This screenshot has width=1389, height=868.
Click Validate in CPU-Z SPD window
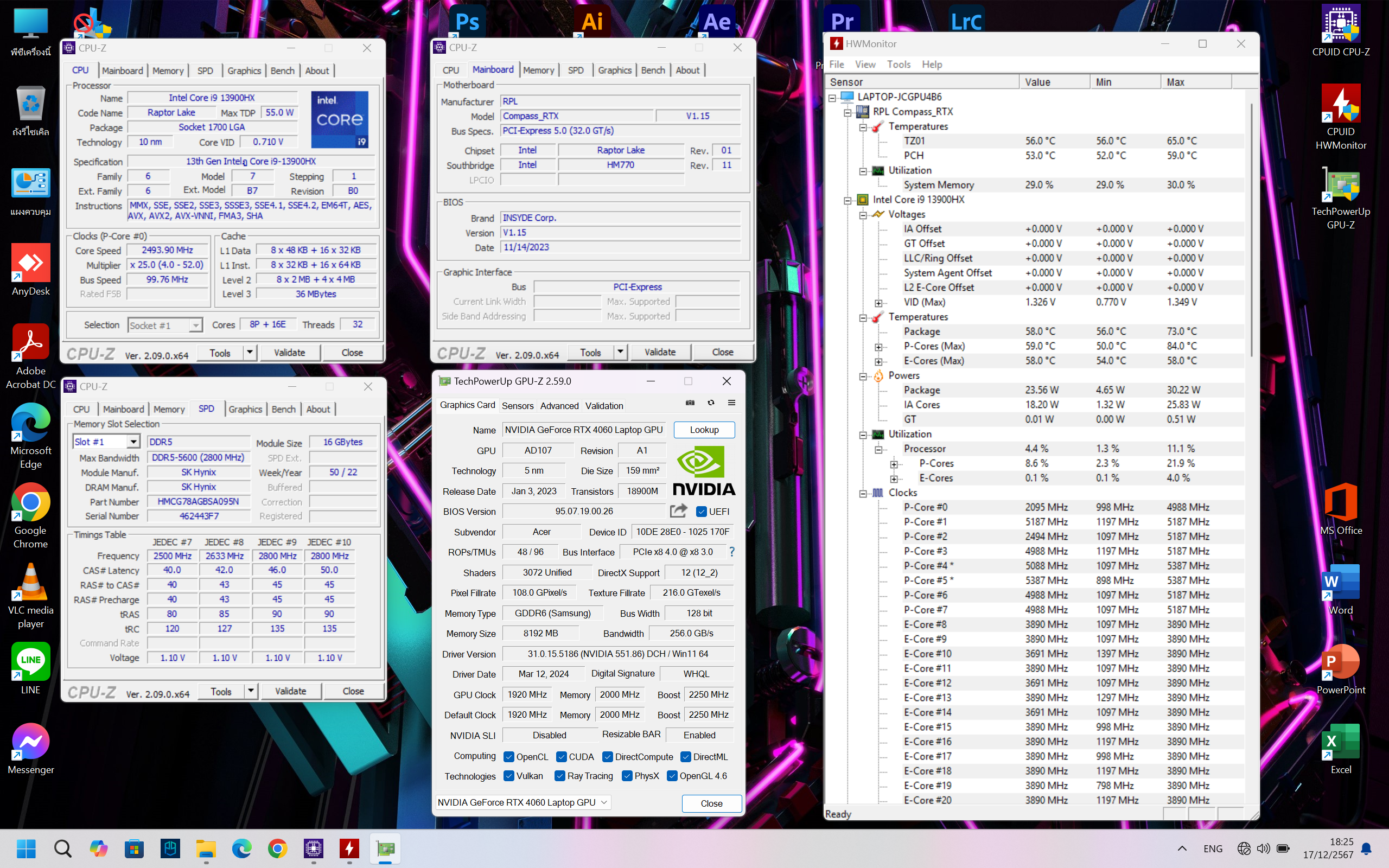pyautogui.click(x=290, y=691)
